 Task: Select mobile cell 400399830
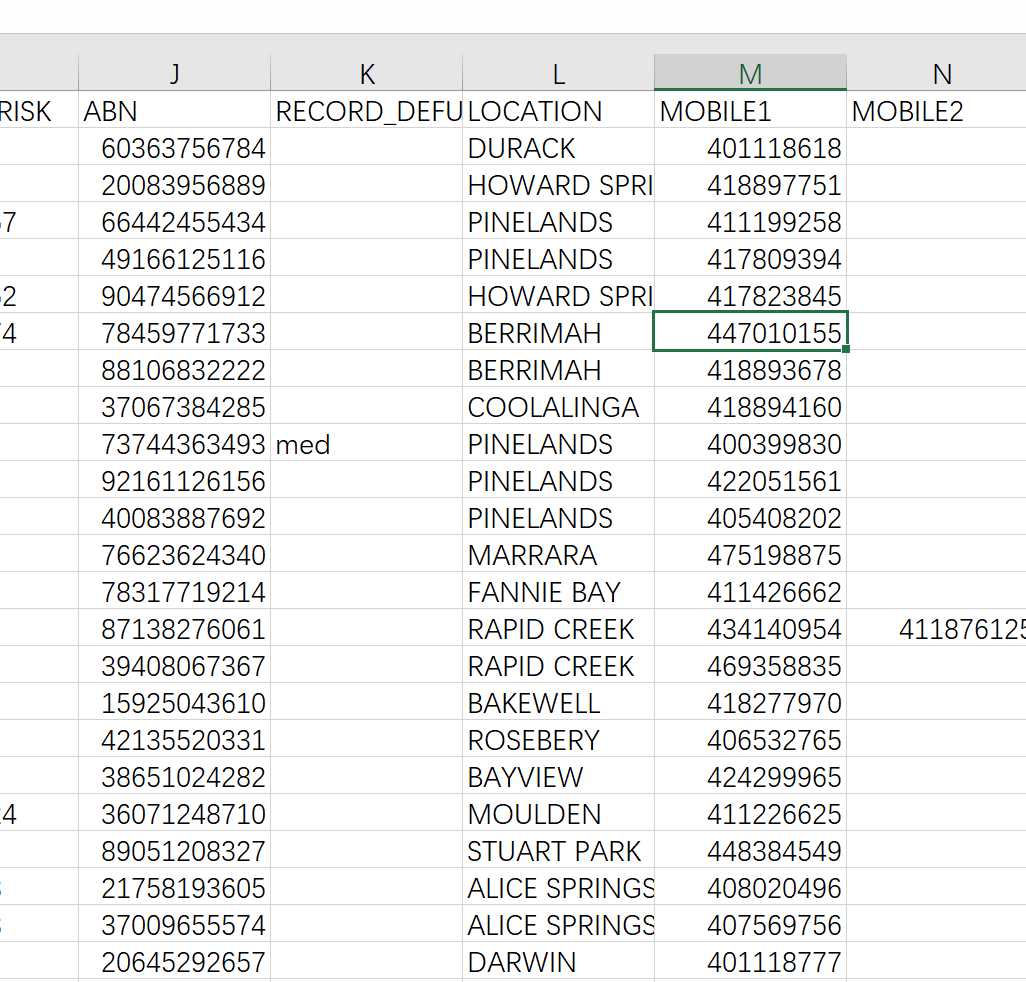pyautogui.click(x=750, y=443)
